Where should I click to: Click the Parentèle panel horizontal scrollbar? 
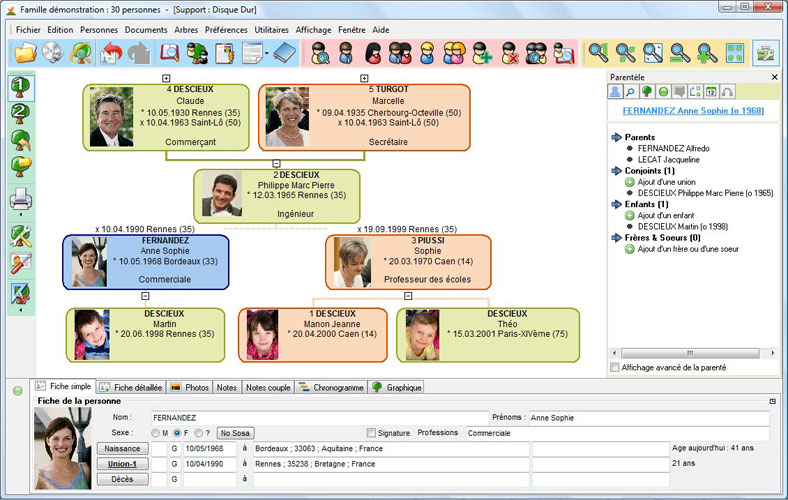tap(693, 353)
